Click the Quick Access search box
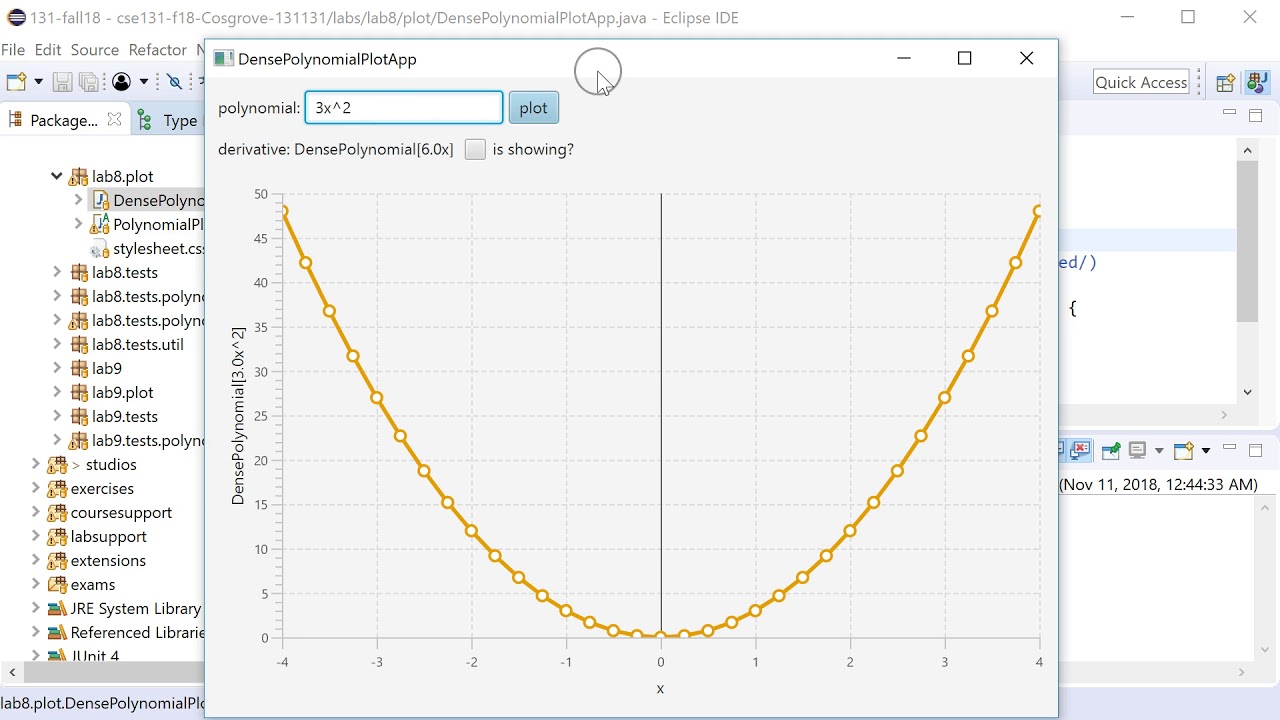The width and height of the screenshot is (1280, 720). 1141,83
